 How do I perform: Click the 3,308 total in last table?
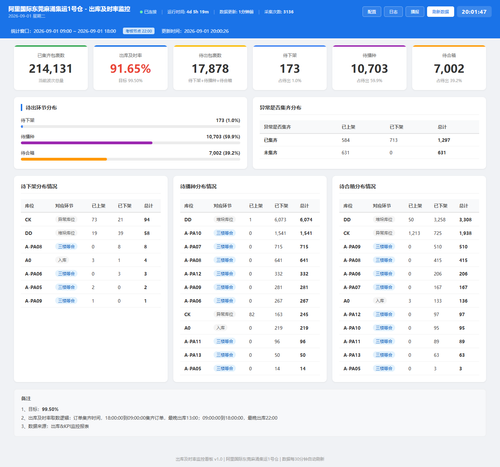pyautogui.click(x=465, y=220)
